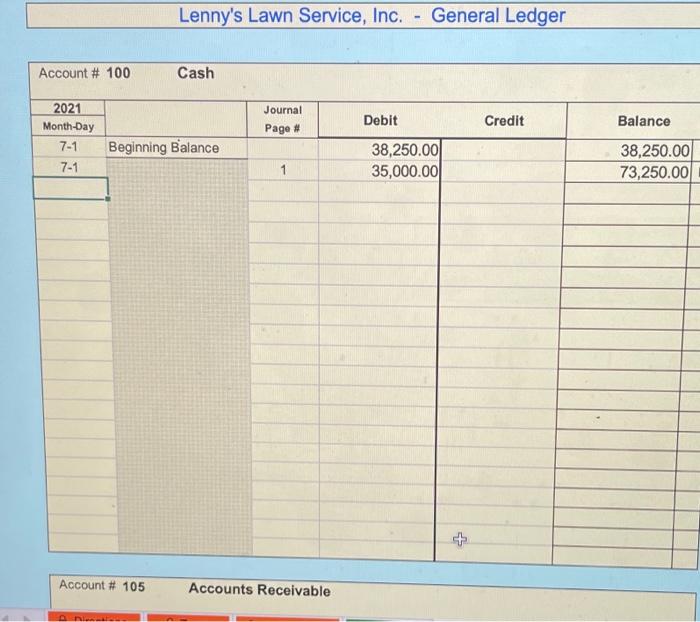Click the Balance column header
700x622 pixels.
[x=644, y=121]
